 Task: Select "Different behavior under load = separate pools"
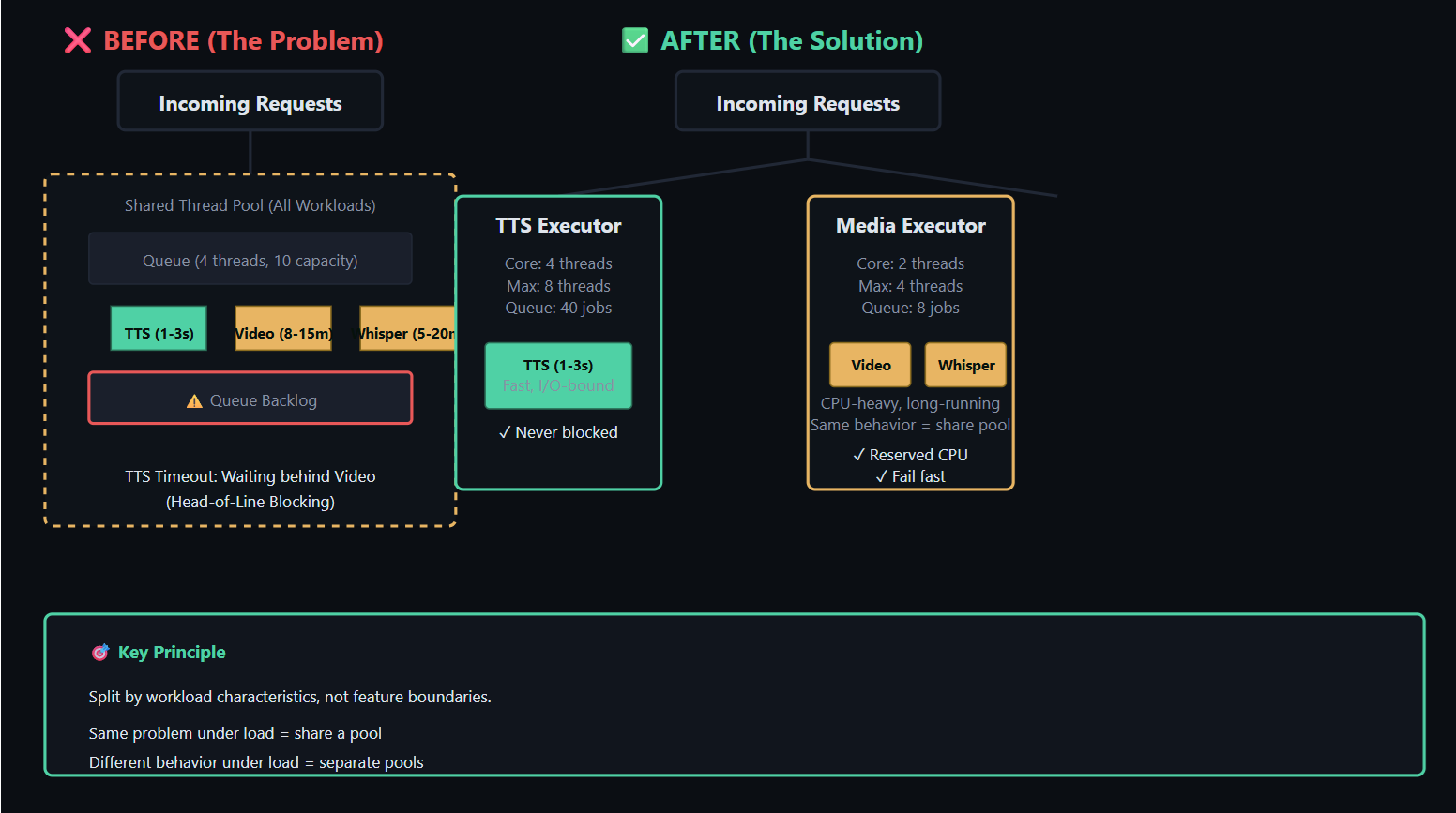pos(256,762)
